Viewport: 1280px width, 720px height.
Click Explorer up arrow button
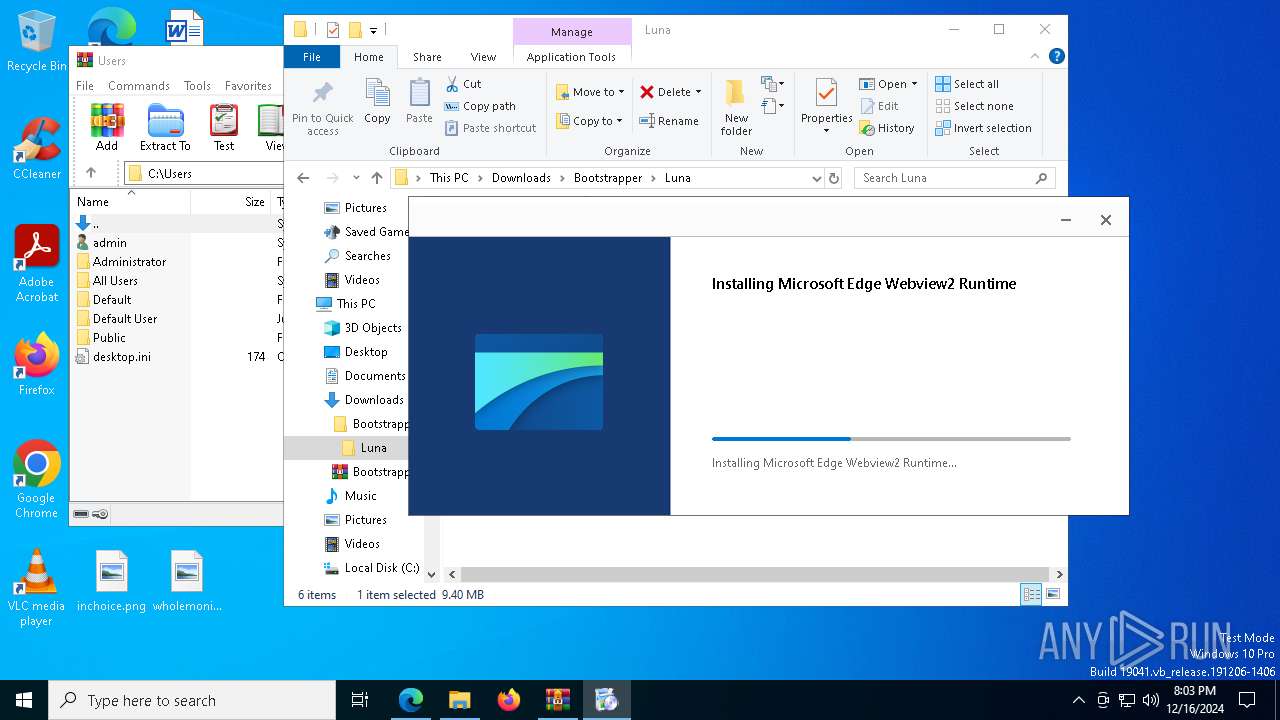pyautogui.click(x=376, y=178)
